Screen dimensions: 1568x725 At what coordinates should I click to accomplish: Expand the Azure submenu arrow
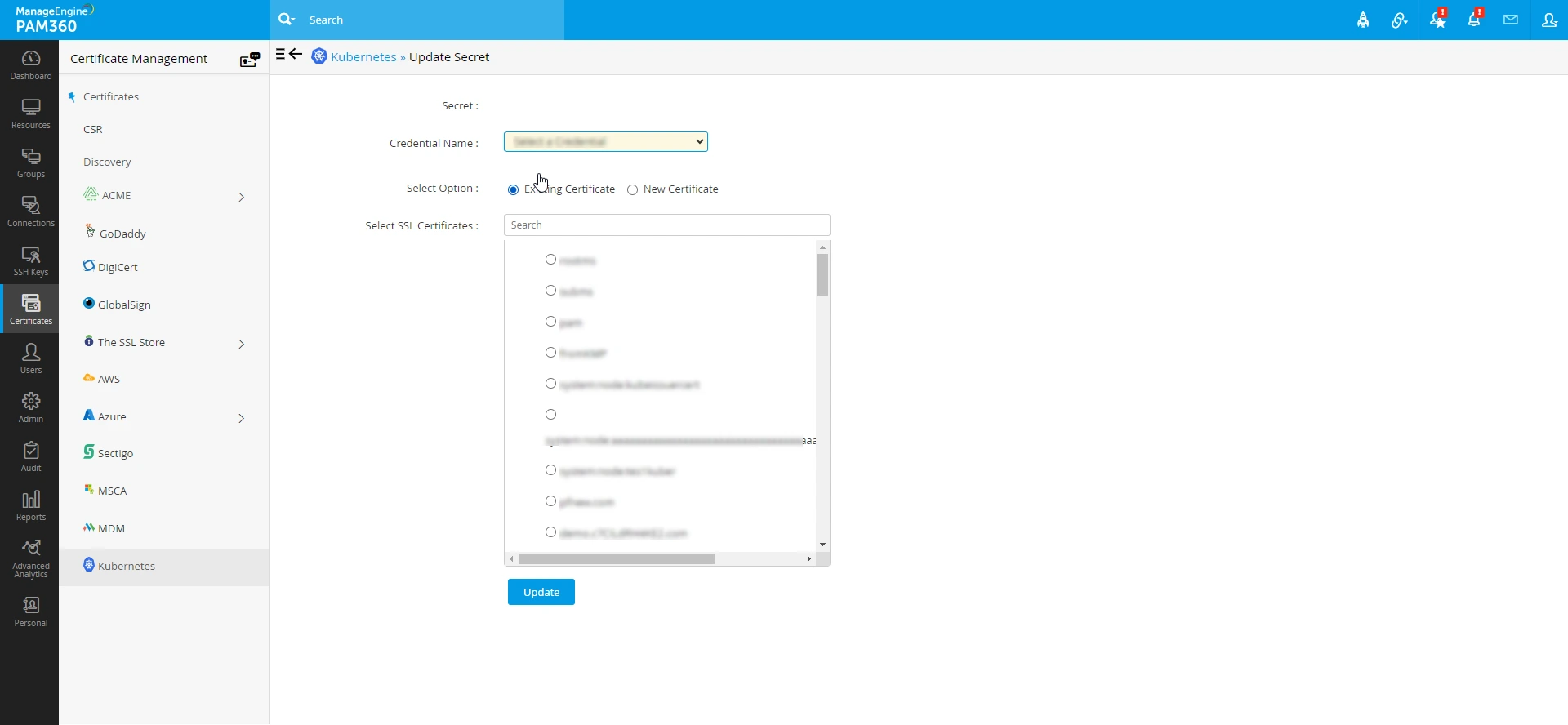[x=241, y=418]
